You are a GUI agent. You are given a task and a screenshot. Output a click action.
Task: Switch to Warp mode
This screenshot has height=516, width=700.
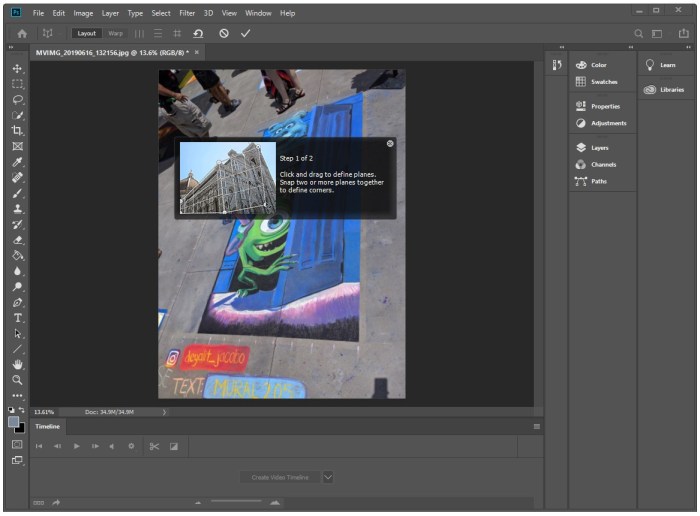115,33
